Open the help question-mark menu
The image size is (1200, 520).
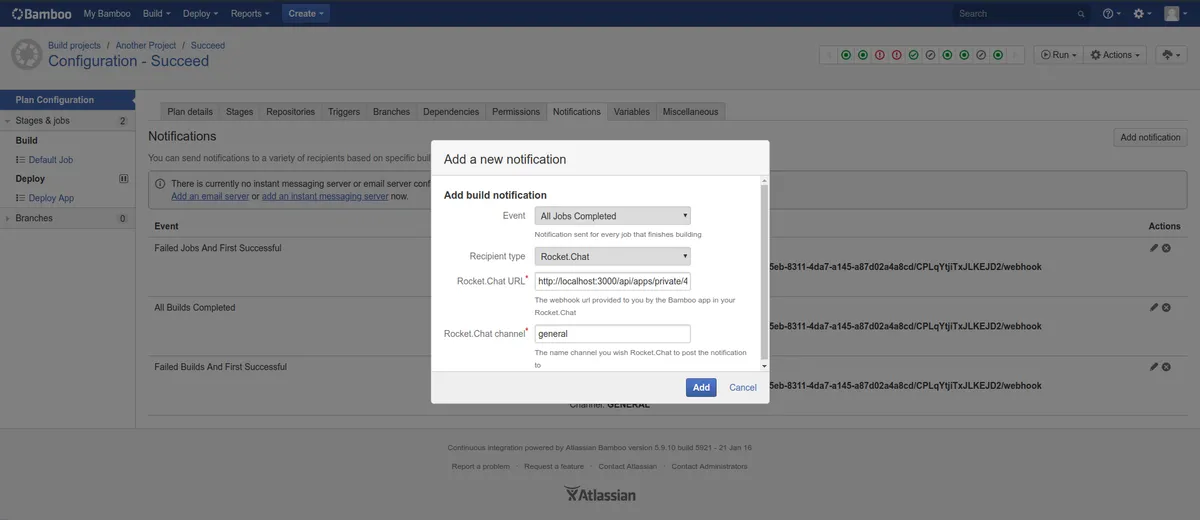pyautogui.click(x=1111, y=14)
